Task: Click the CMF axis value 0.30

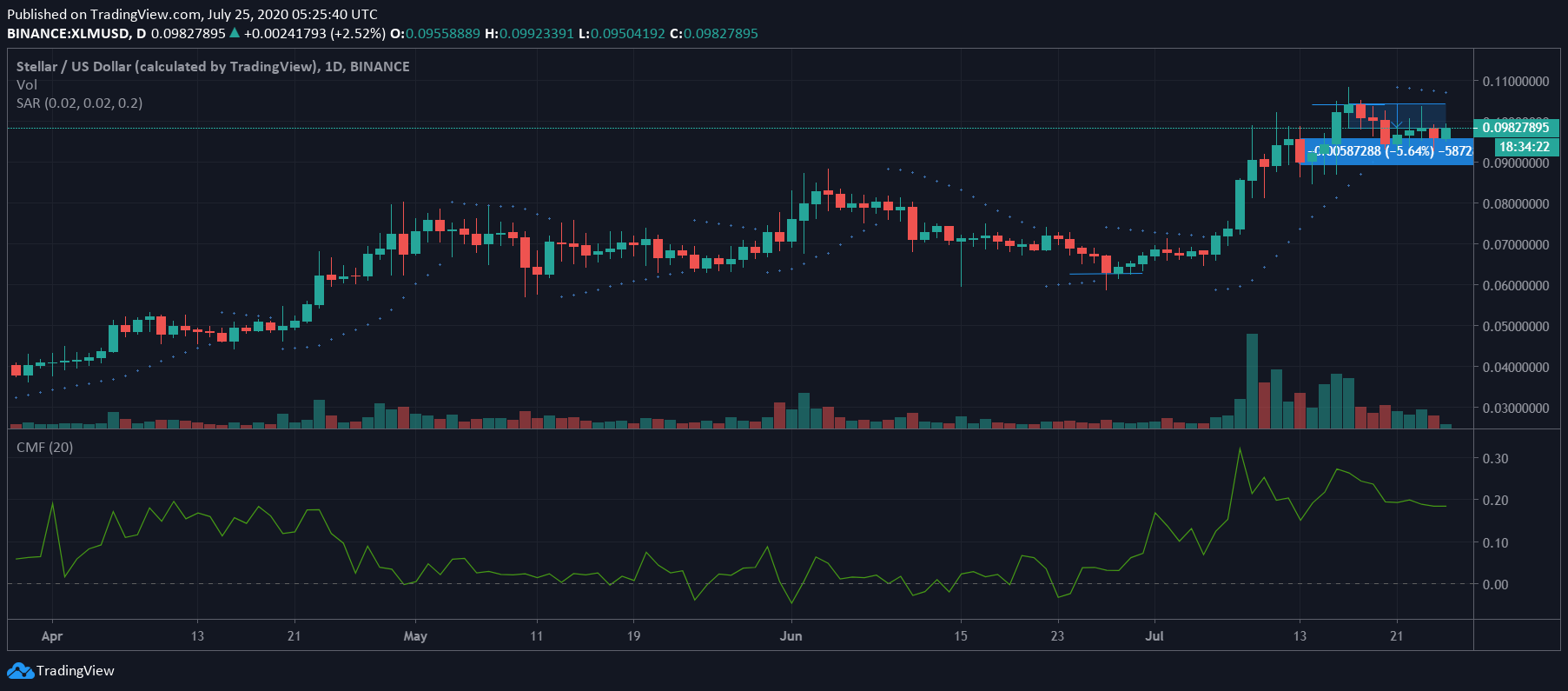Action: (1495, 459)
